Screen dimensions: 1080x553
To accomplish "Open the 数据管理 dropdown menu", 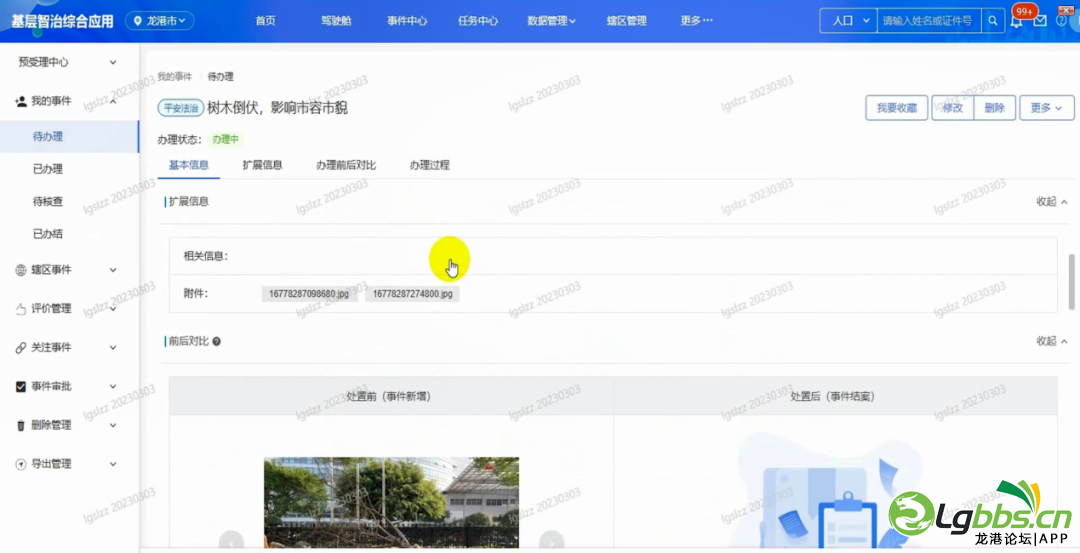I will (551, 21).
